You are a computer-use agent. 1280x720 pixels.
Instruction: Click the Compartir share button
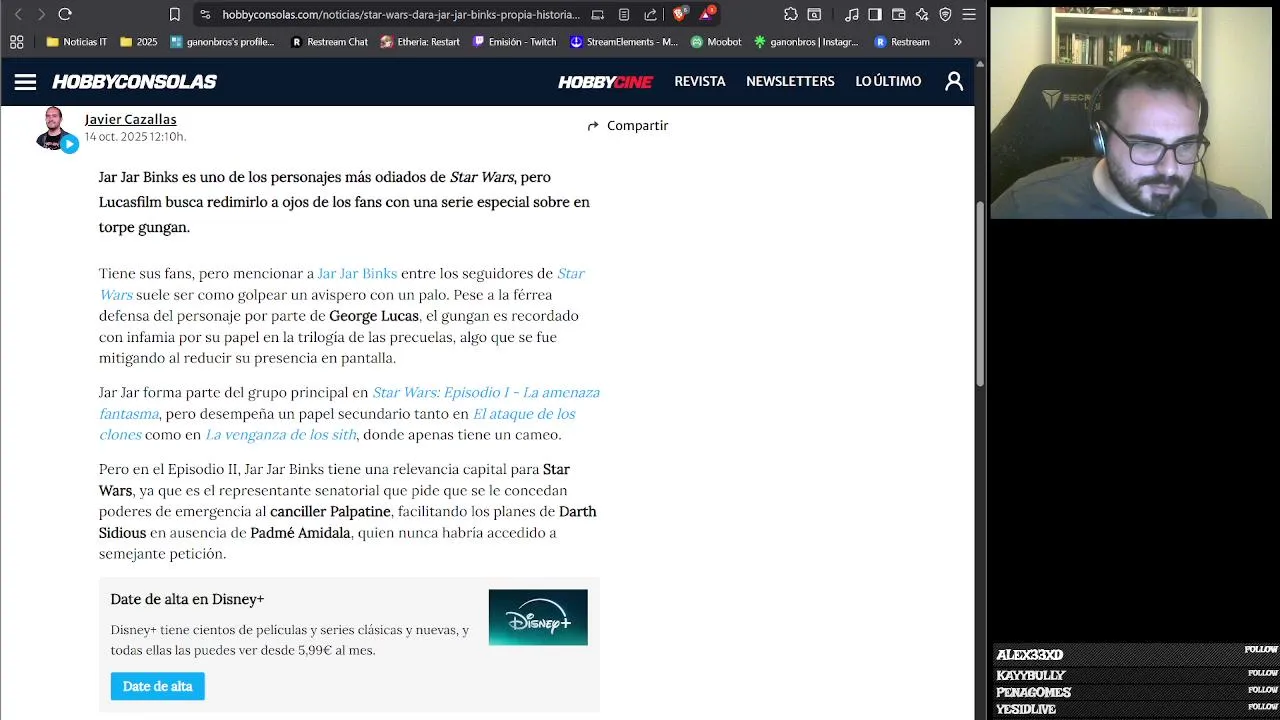pyautogui.click(x=627, y=126)
